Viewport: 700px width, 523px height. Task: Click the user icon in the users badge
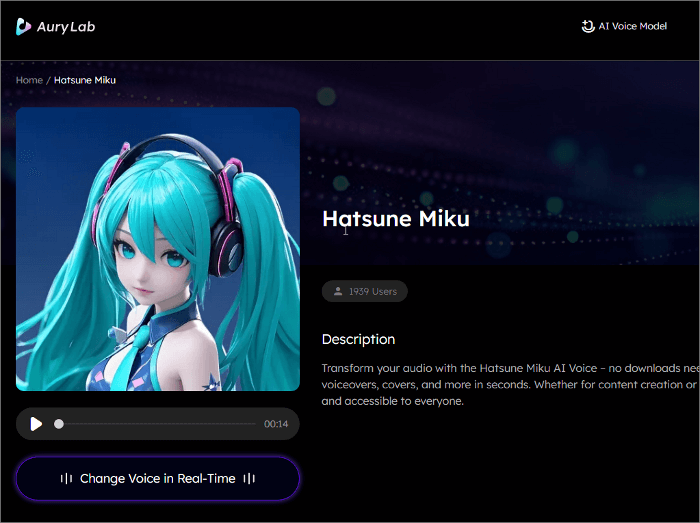(x=338, y=292)
